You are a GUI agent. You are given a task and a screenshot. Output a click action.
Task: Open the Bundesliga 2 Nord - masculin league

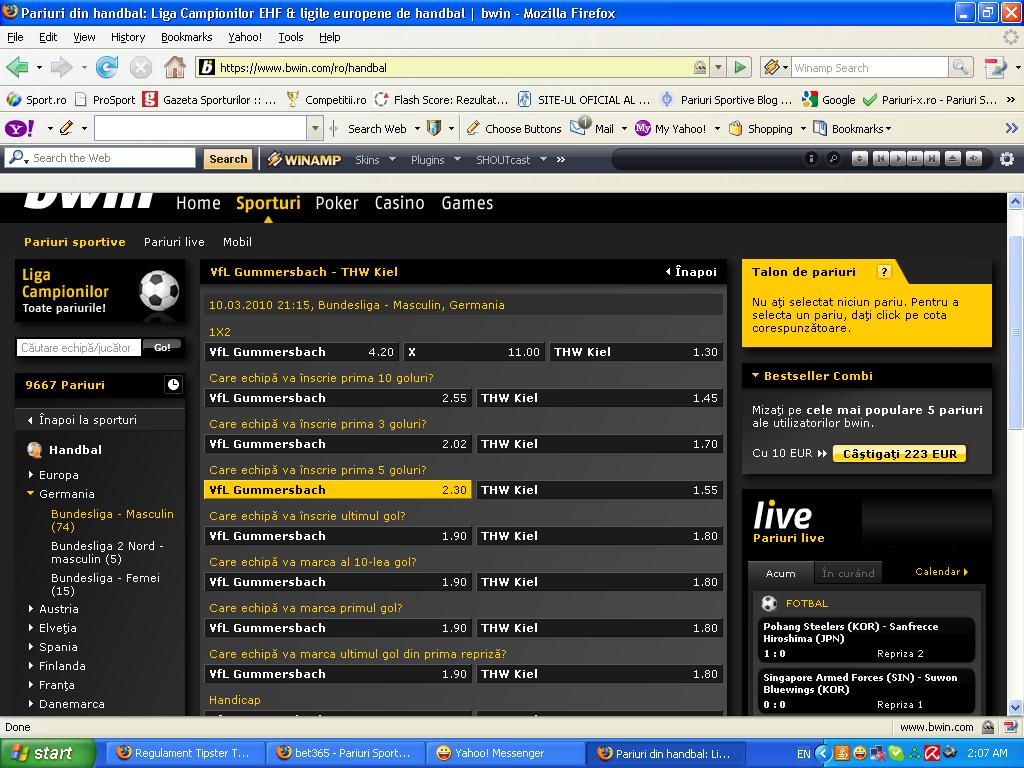click(107, 552)
